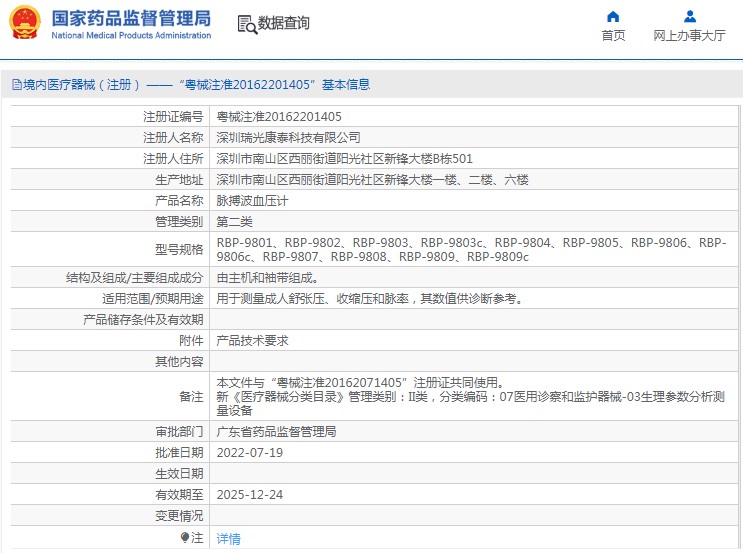The image size is (743, 553).
Task: Click the 生效日期 row label
Action: (179, 473)
